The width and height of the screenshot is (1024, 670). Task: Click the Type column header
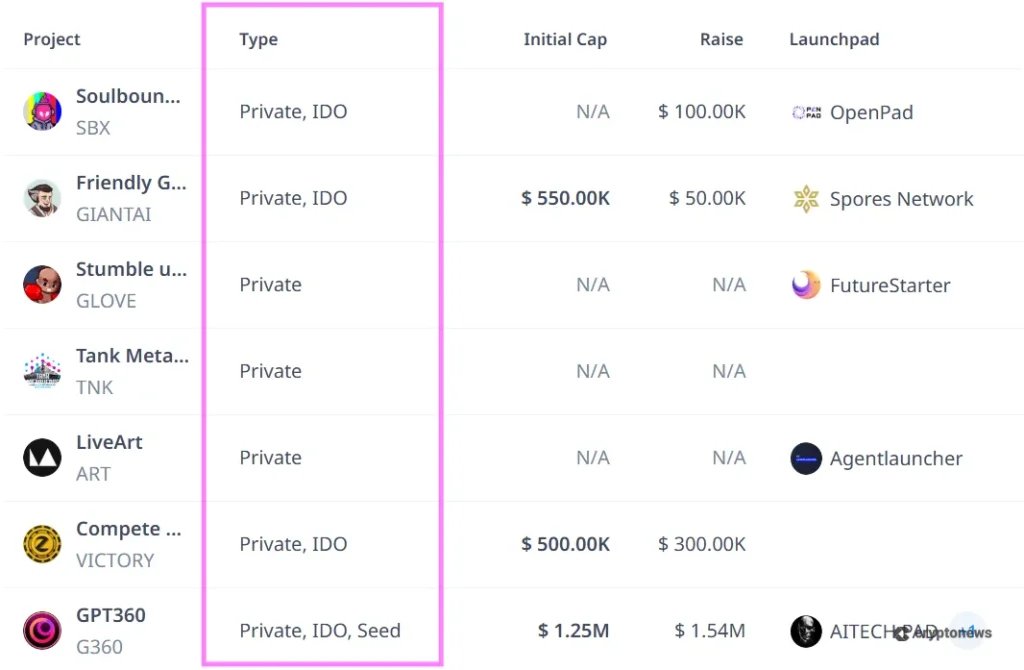pos(258,39)
